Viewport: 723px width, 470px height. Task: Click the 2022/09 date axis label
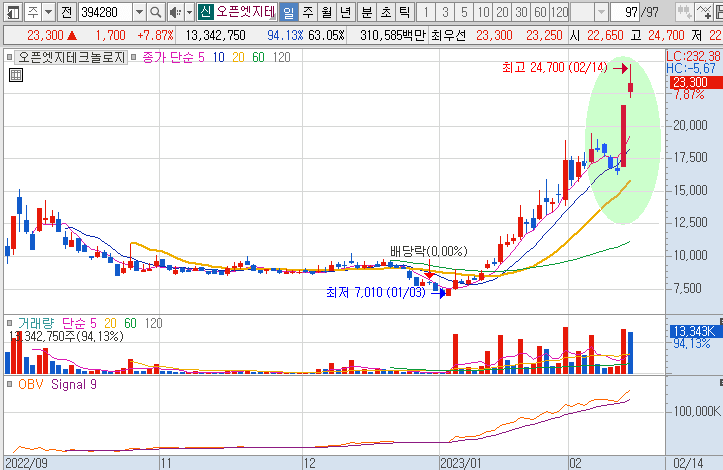tap(26, 463)
